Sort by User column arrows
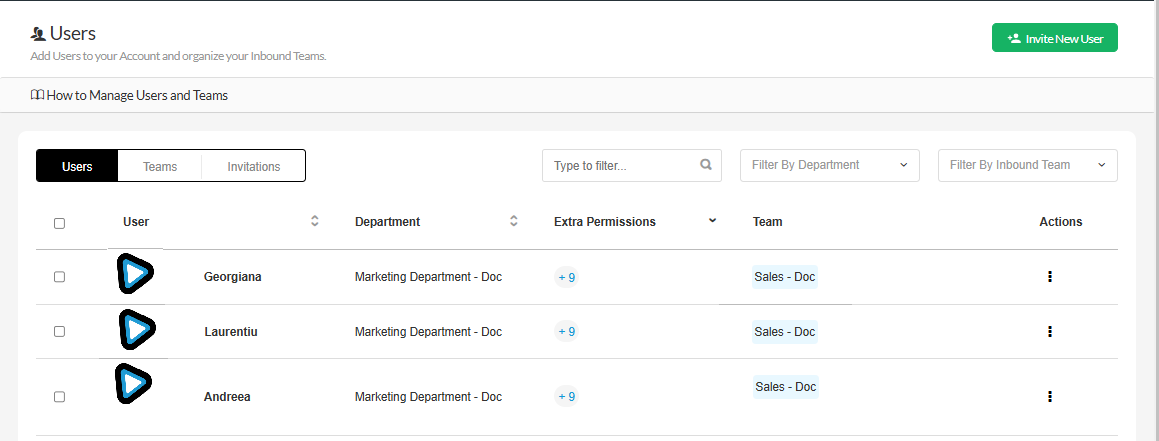1159x441 pixels. click(x=315, y=221)
